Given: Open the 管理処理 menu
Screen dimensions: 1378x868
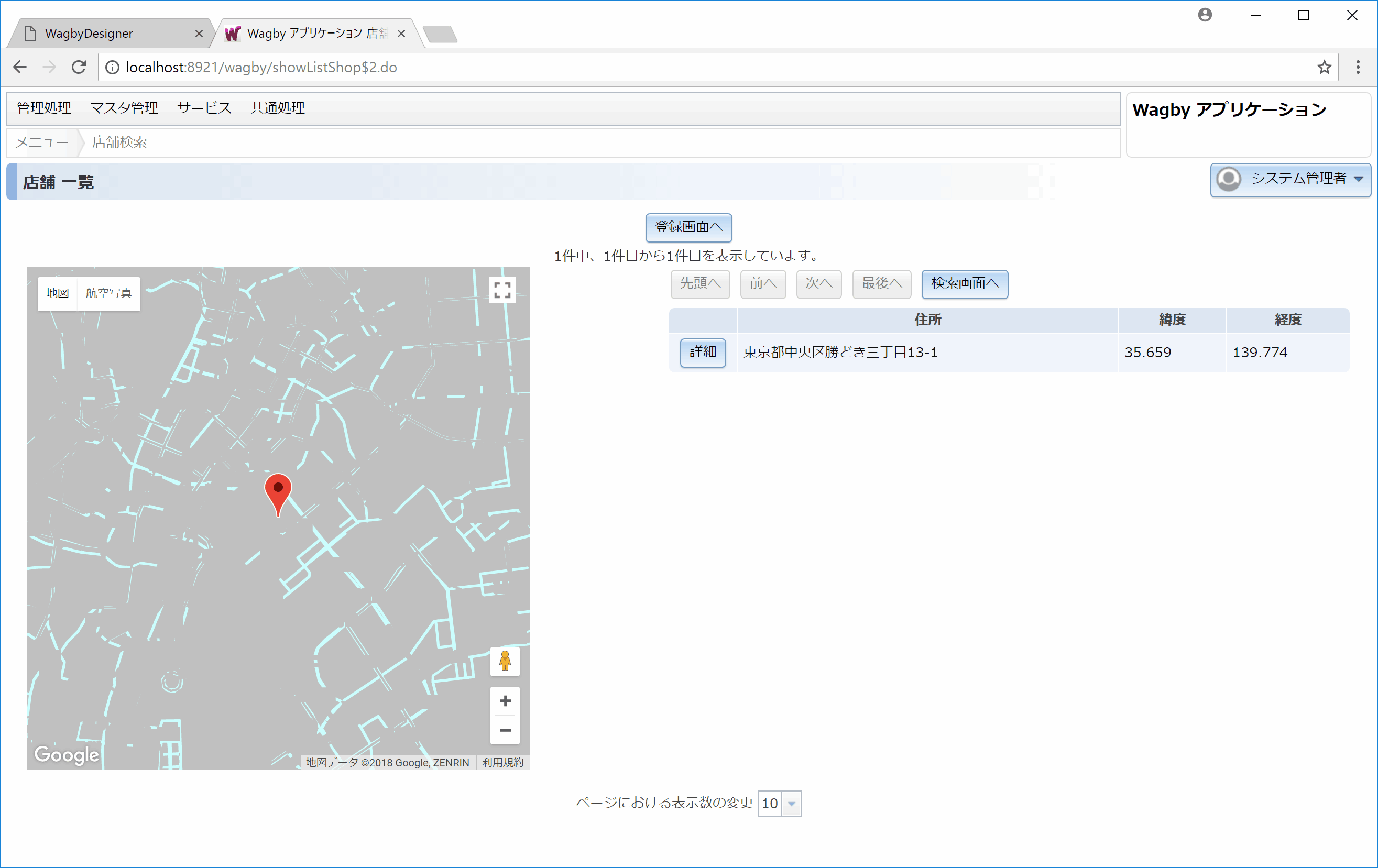Looking at the screenshot, I should (x=44, y=108).
